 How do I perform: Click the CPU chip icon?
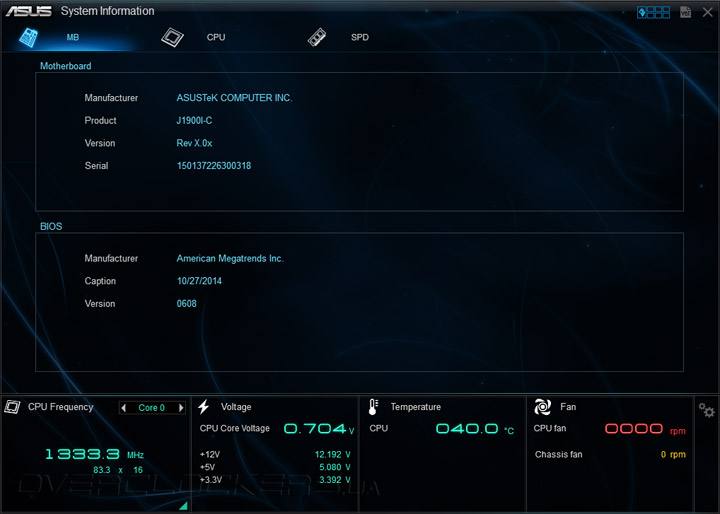[172, 37]
